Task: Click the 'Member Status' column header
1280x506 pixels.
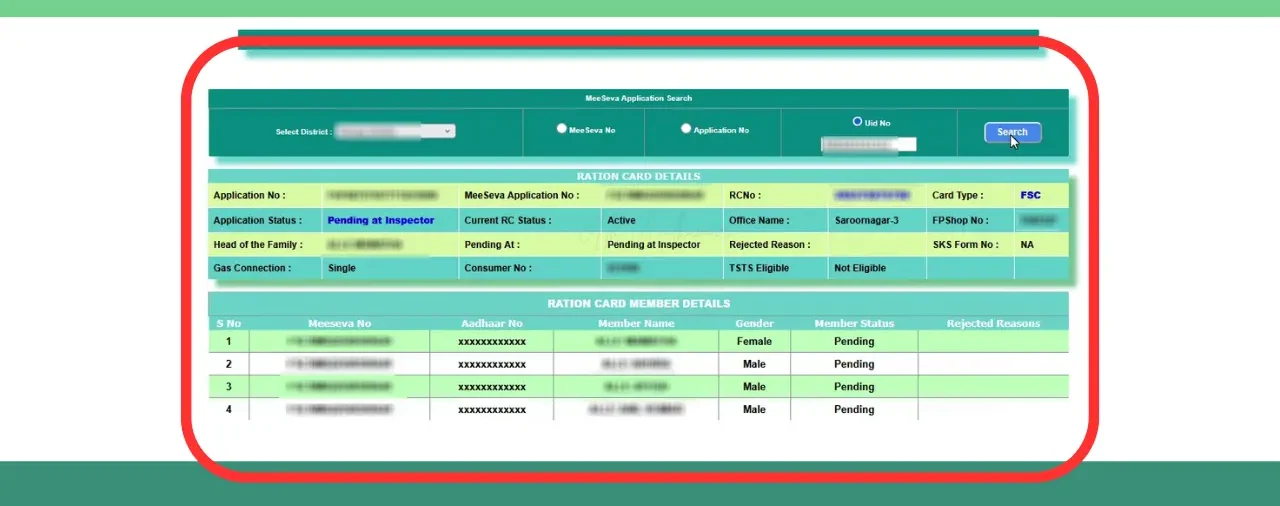Action: [854, 323]
